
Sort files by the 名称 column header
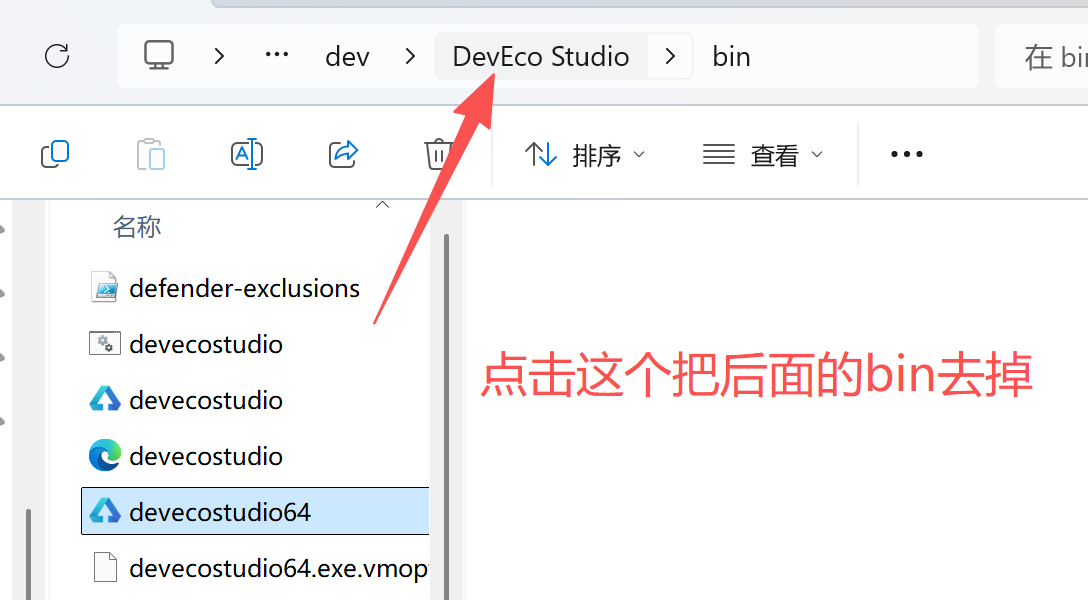[x=137, y=227]
